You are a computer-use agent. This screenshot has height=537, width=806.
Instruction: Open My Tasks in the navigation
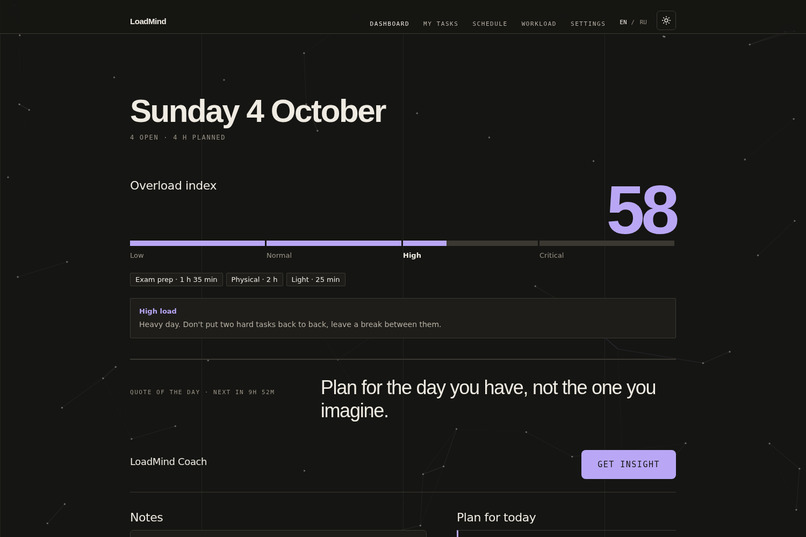(x=441, y=24)
